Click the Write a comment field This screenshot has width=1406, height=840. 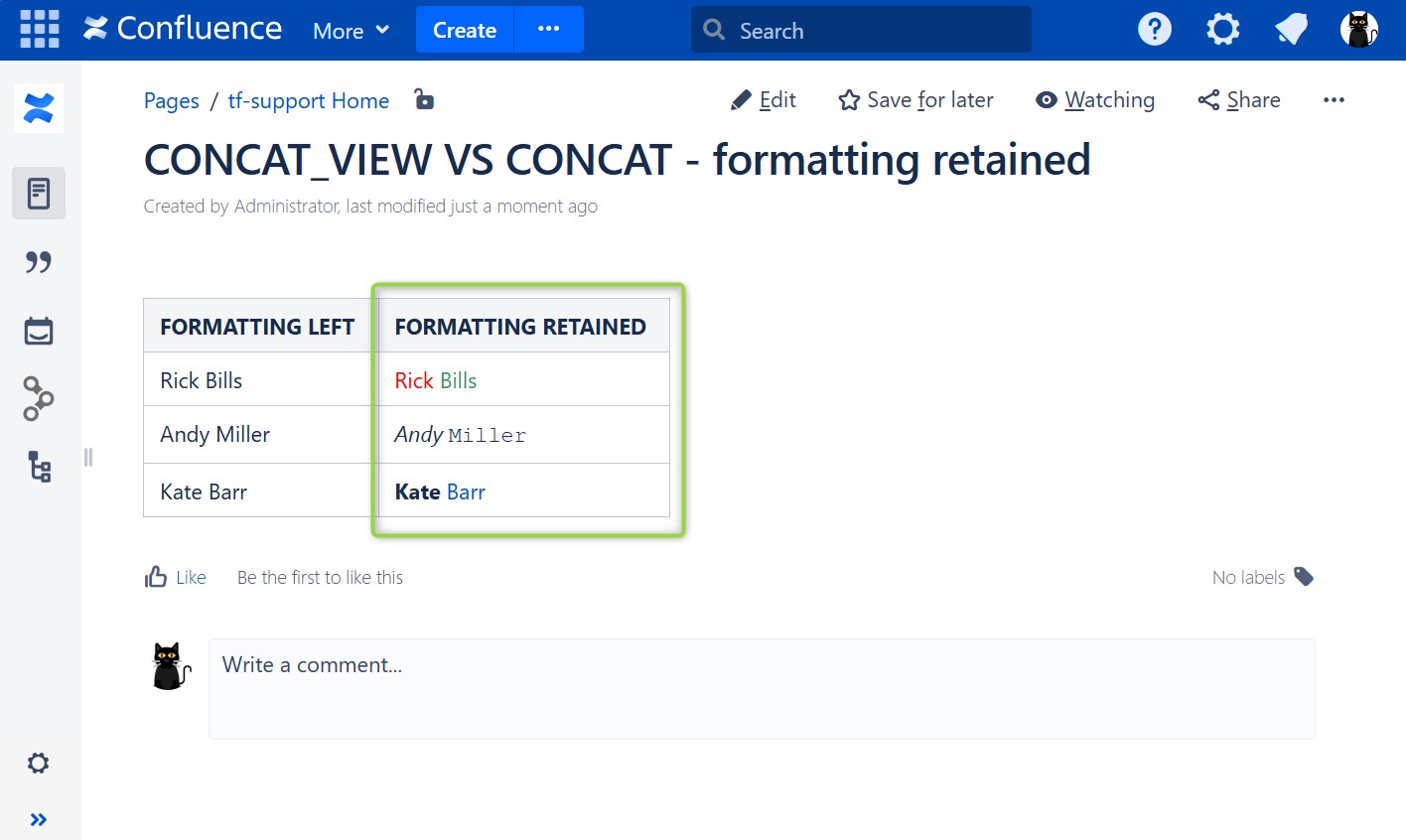point(761,688)
